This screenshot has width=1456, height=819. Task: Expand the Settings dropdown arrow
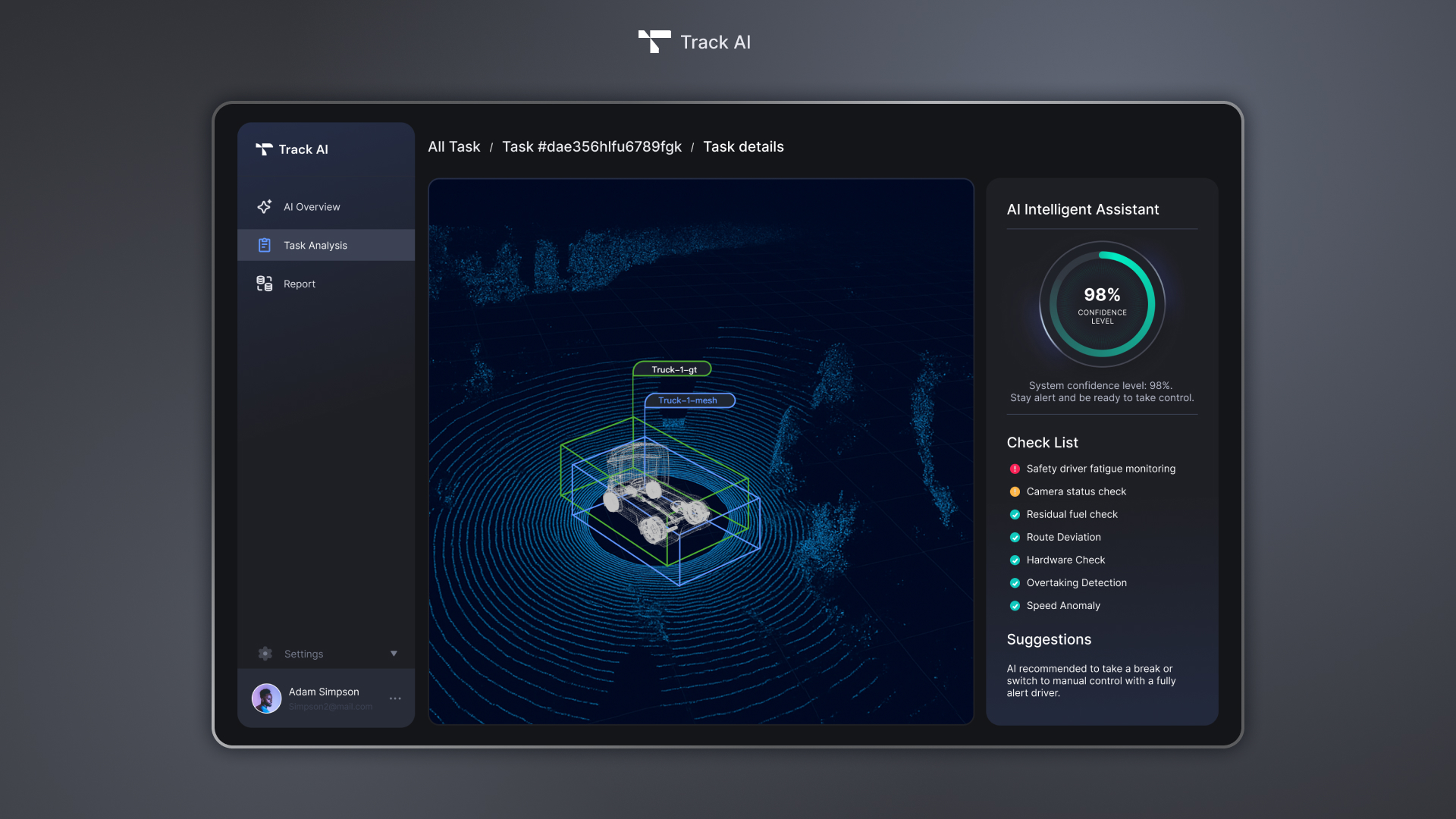pyautogui.click(x=394, y=654)
